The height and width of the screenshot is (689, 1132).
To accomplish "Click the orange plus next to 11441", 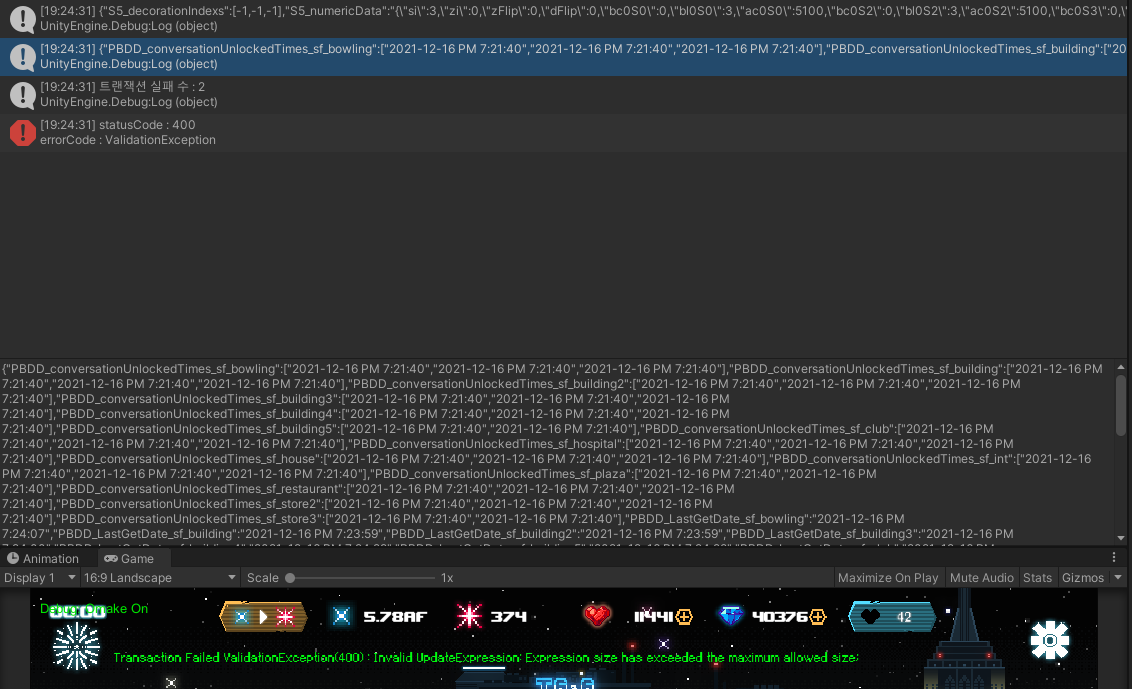I will 684,617.
